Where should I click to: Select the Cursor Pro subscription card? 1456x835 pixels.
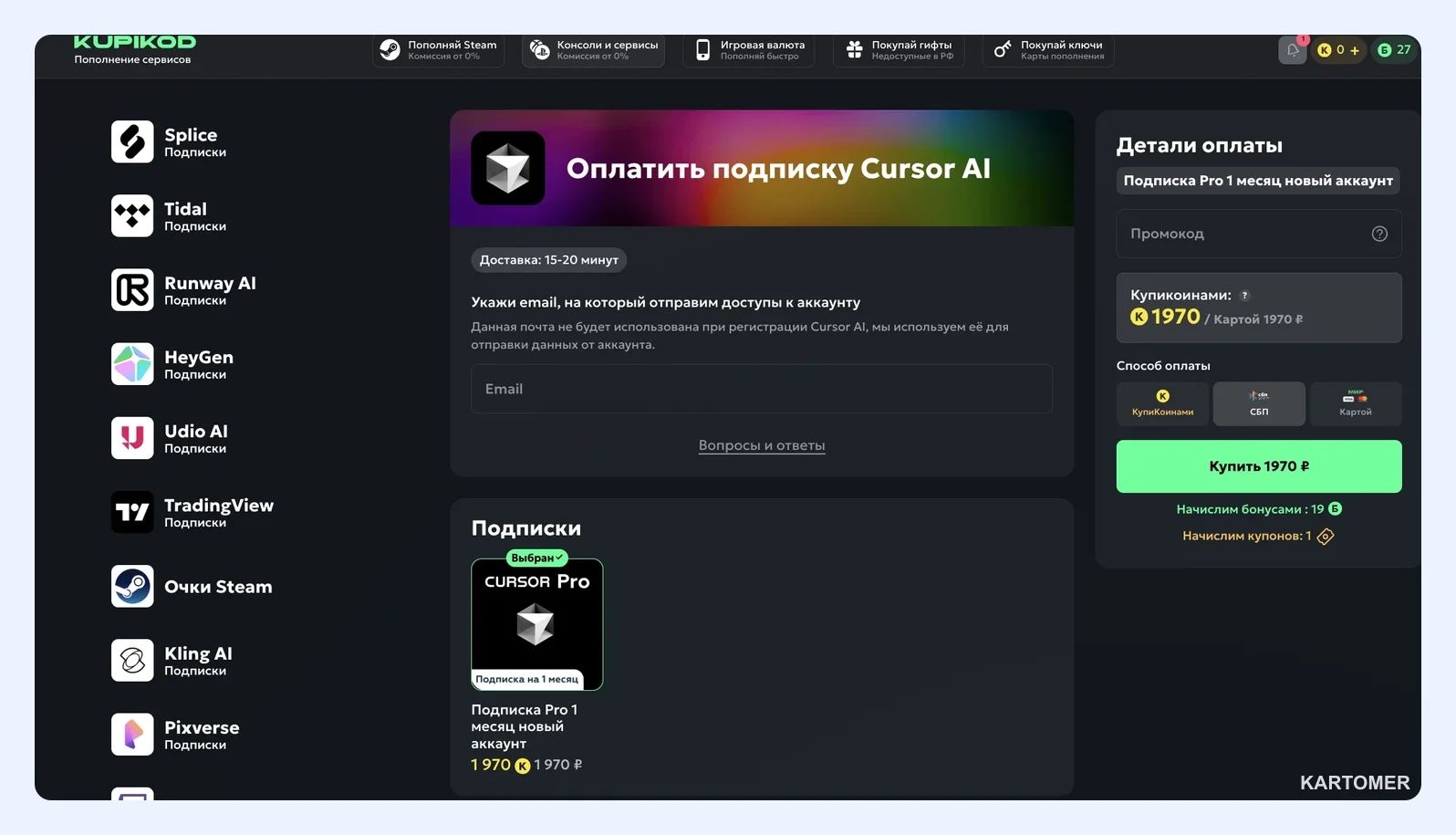[x=537, y=624]
